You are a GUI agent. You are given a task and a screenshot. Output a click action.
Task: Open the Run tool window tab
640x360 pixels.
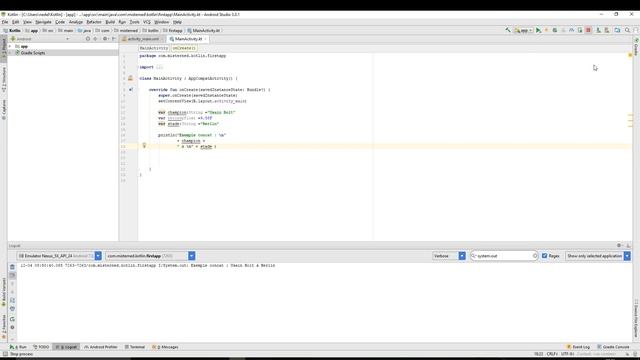(x=18, y=347)
